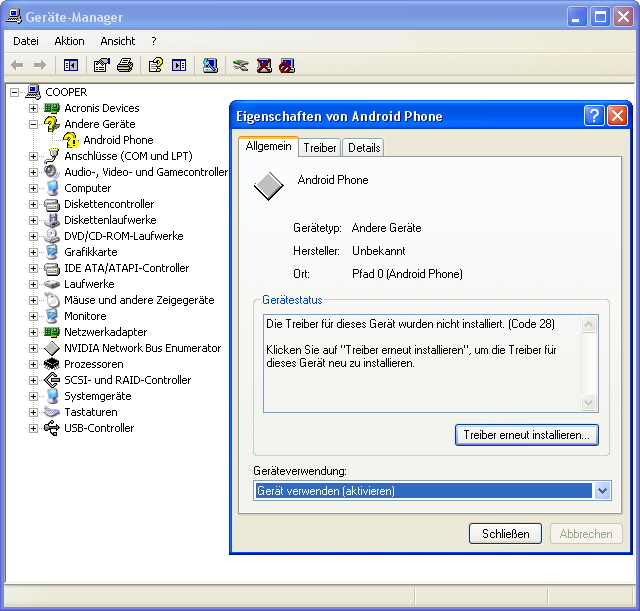The height and width of the screenshot is (611, 640).
Task: Switch to the Treiber tab
Action: coord(320,148)
